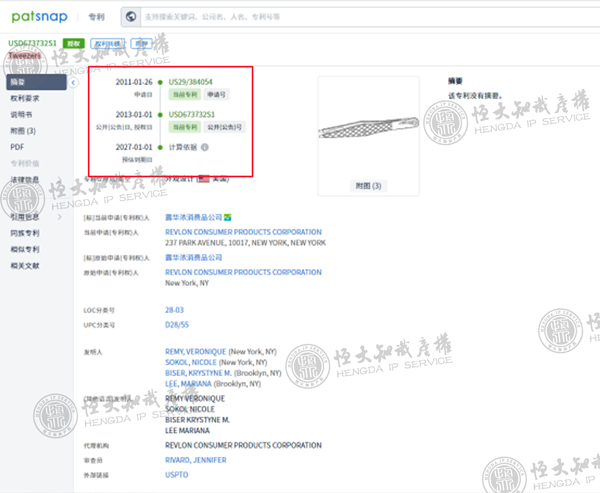Viewport: 600px width, 493px height.
Task: Click the agency text REVLON CONSUMER PRODUCTS CORPORATION
Action: [243, 445]
